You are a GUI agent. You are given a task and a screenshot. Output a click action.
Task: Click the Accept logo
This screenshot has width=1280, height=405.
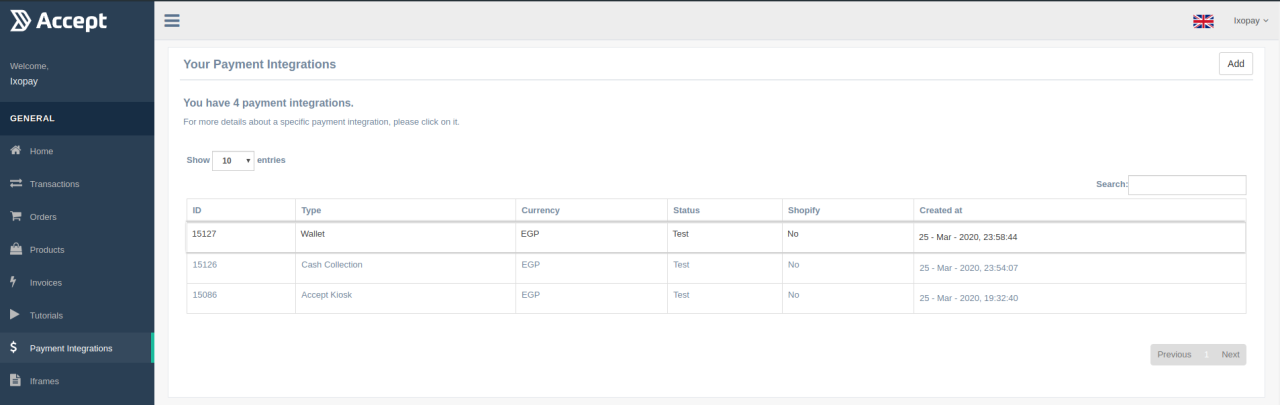[58, 21]
